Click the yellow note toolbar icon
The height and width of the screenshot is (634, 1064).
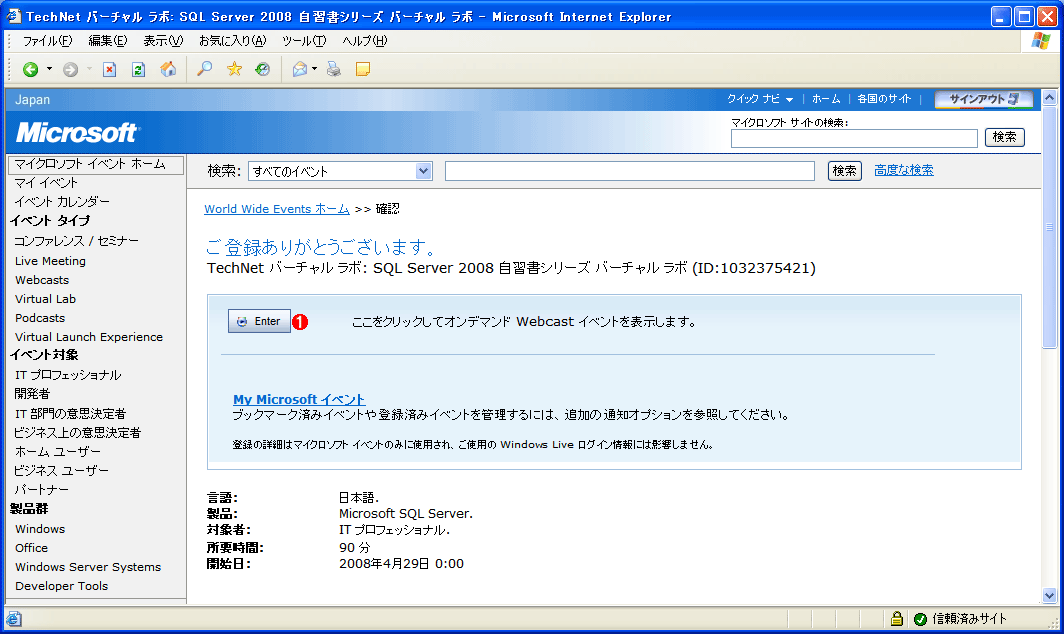363,69
